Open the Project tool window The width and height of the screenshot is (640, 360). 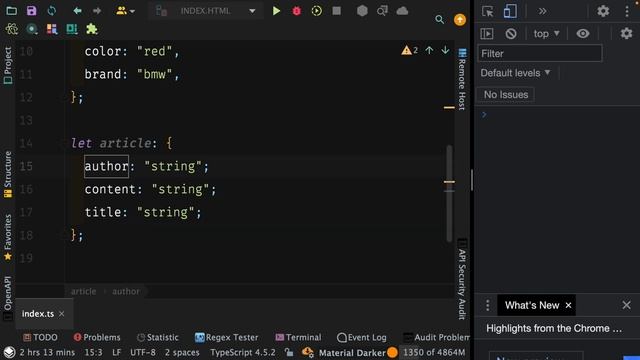(8, 65)
